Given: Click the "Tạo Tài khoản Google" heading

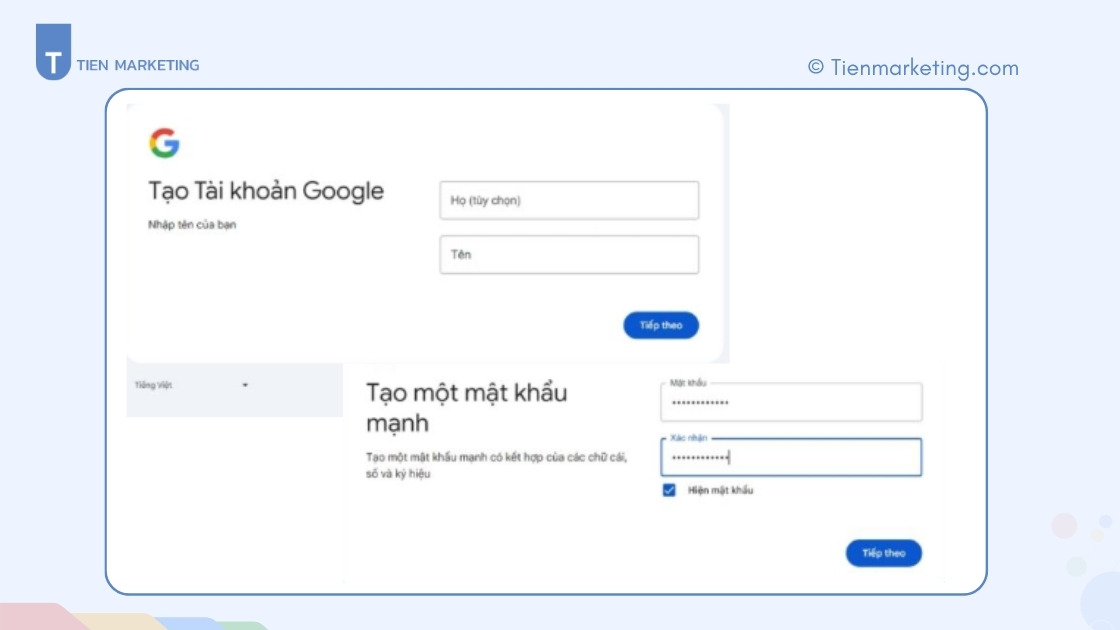Looking at the screenshot, I should [x=266, y=191].
